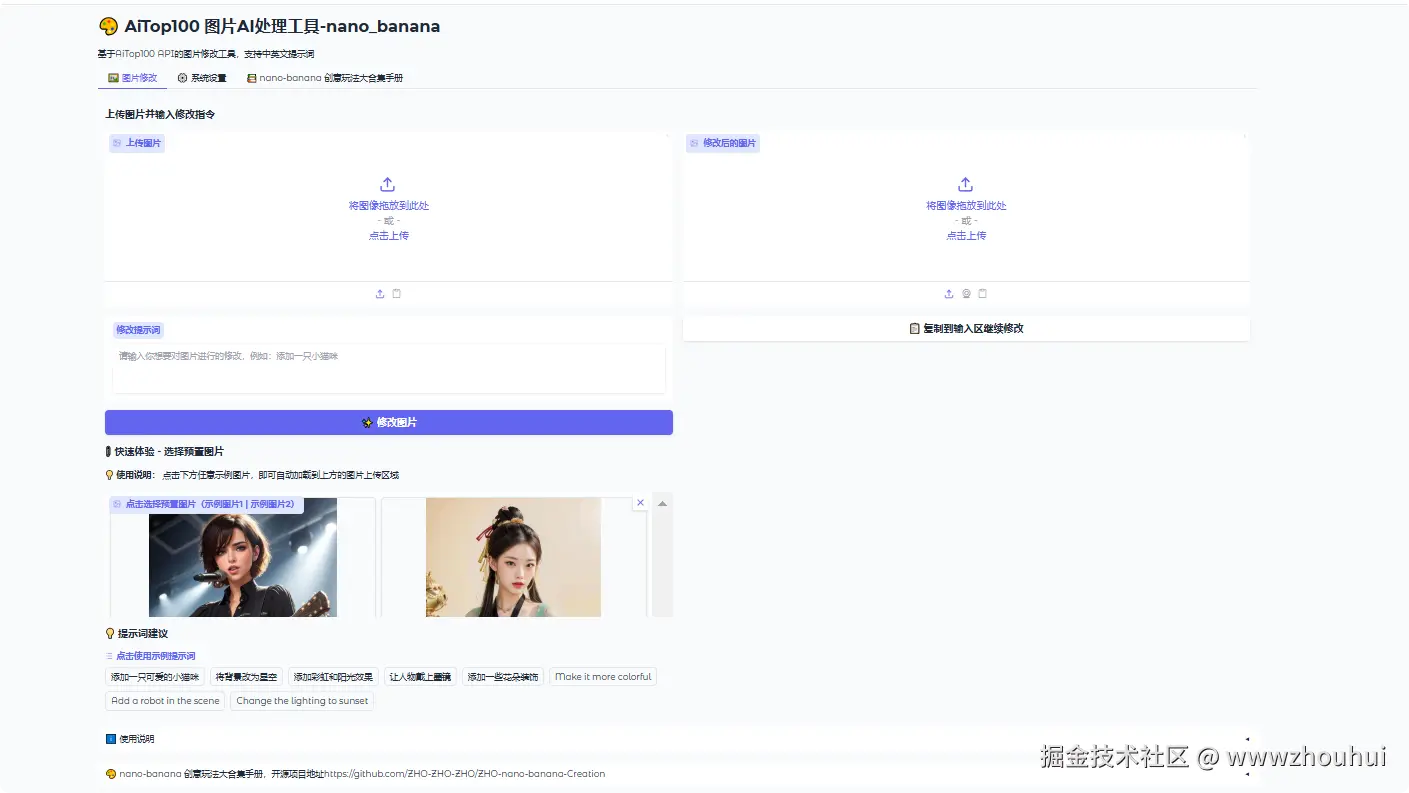Click 点击上传 in the 修改后的图片 area

point(967,236)
